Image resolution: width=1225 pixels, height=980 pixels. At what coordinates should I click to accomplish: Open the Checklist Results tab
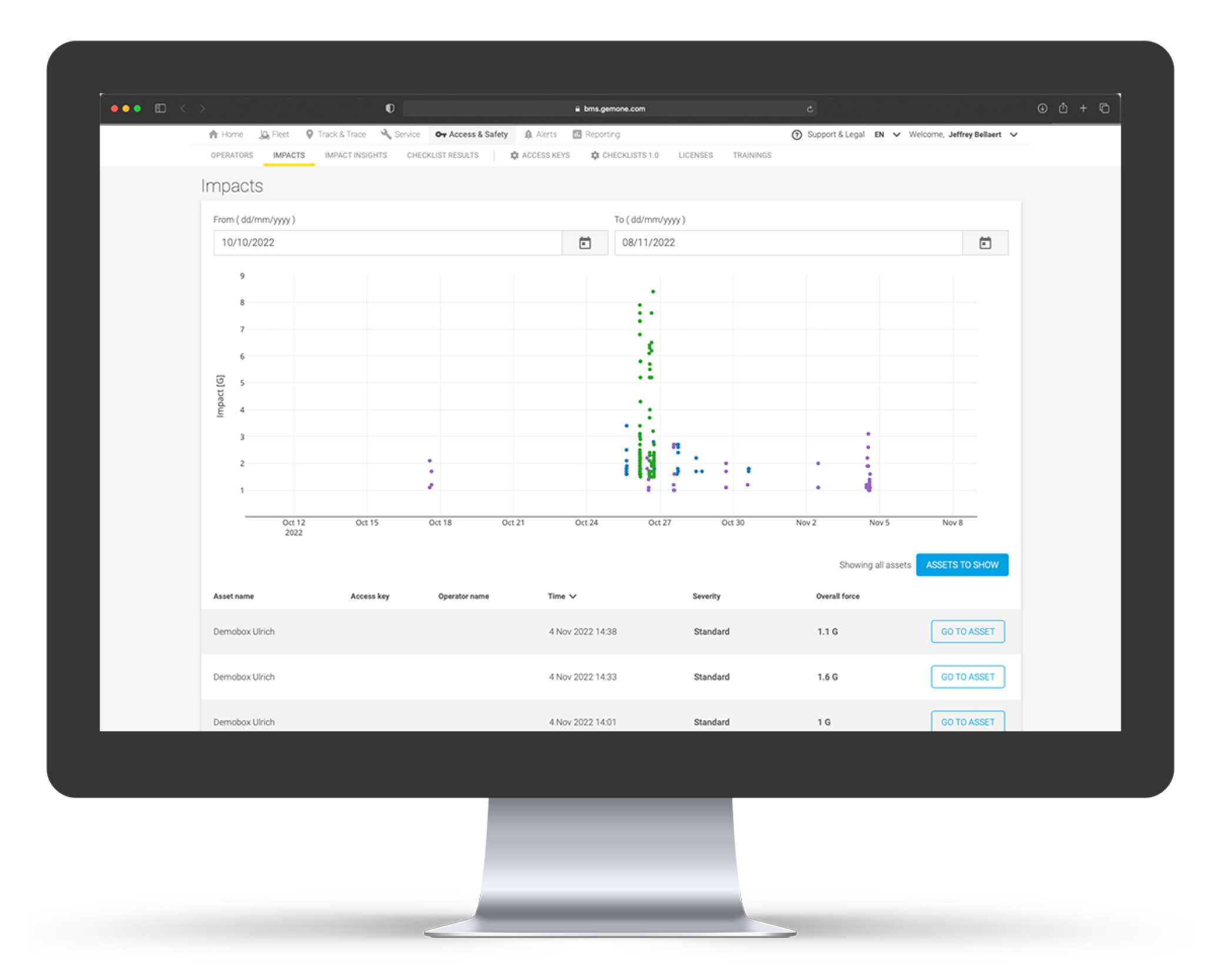[x=442, y=155]
